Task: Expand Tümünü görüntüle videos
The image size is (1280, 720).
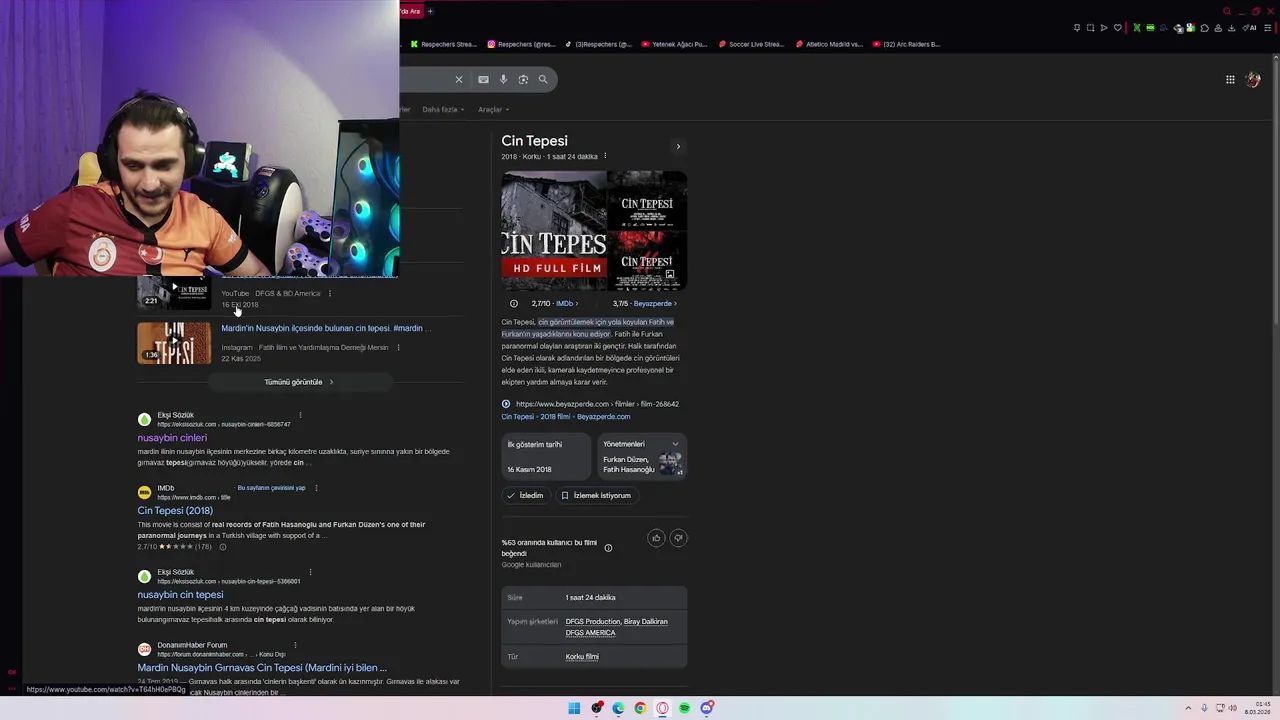Action: coord(299,382)
